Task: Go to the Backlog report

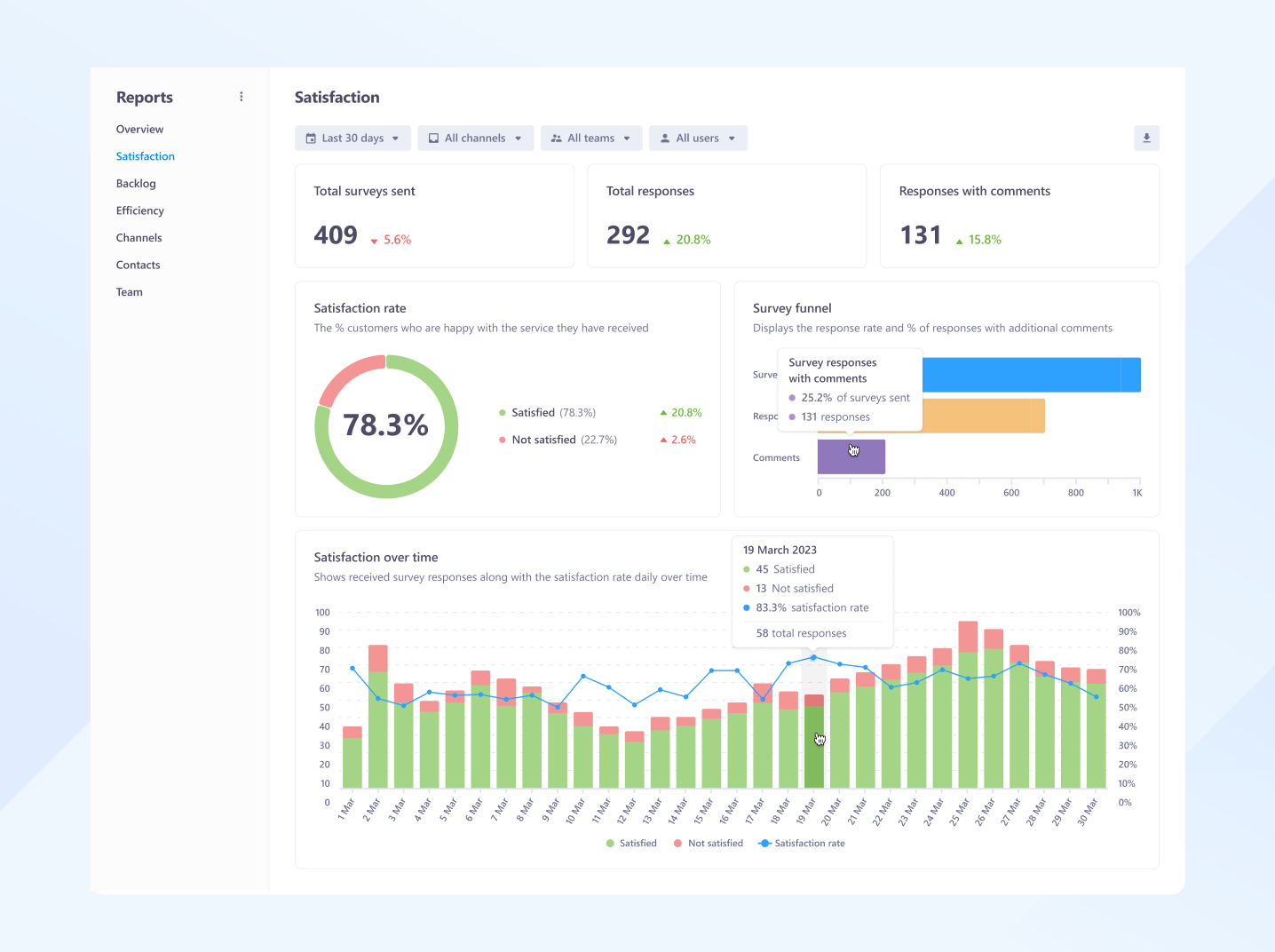Action: coord(136,184)
